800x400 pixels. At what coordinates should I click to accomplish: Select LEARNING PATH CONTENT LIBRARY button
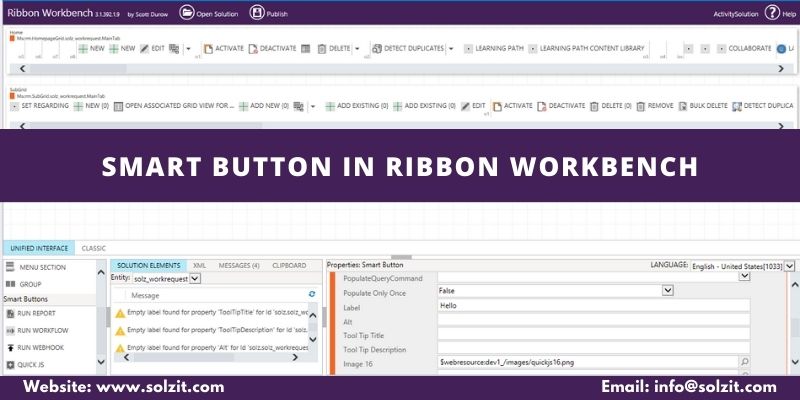[586, 48]
